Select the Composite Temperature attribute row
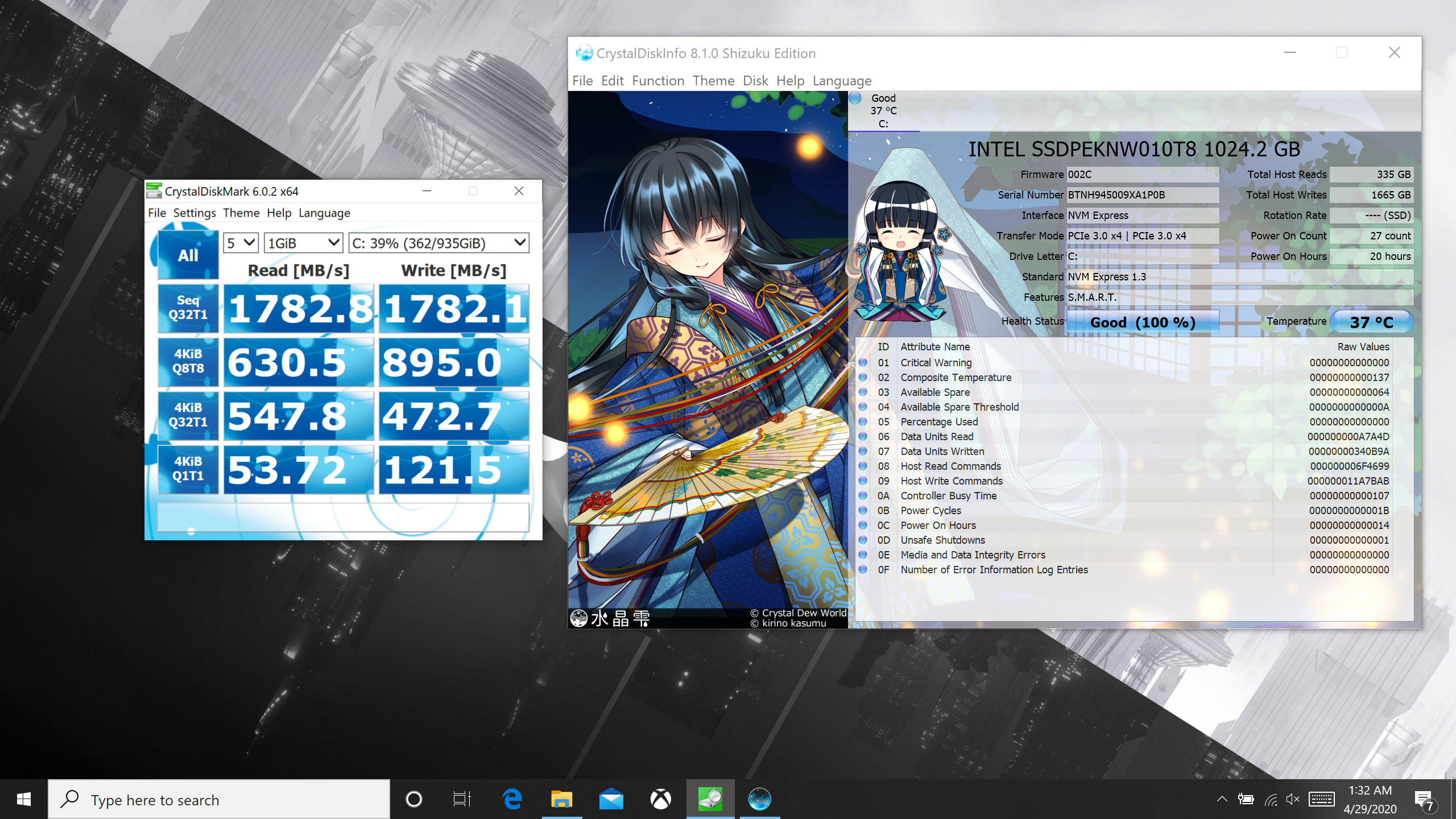The width and height of the screenshot is (1456, 819). [1124, 378]
